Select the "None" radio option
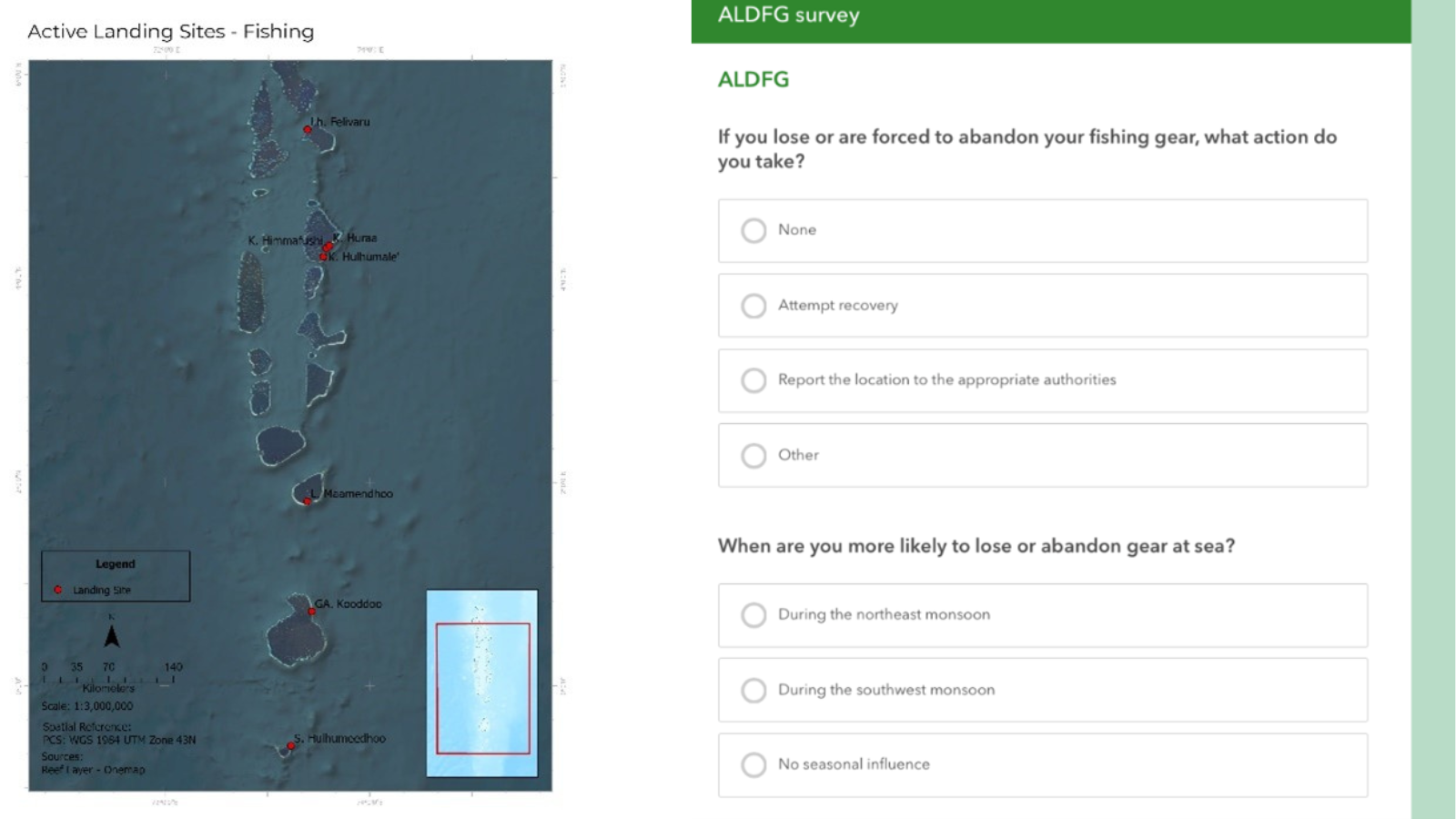This screenshot has height=819, width=1456. click(x=753, y=230)
